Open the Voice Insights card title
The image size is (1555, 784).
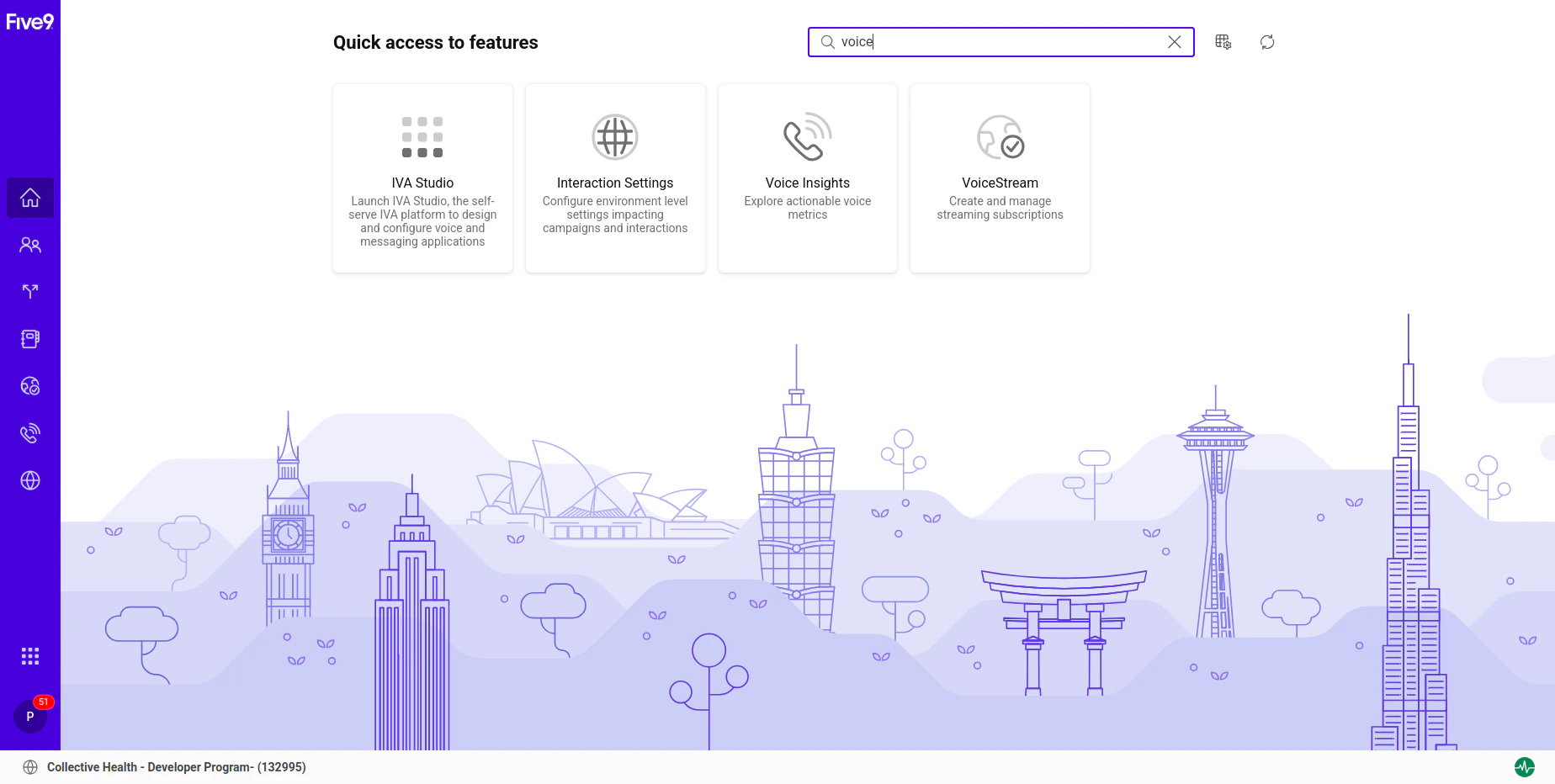click(x=808, y=183)
